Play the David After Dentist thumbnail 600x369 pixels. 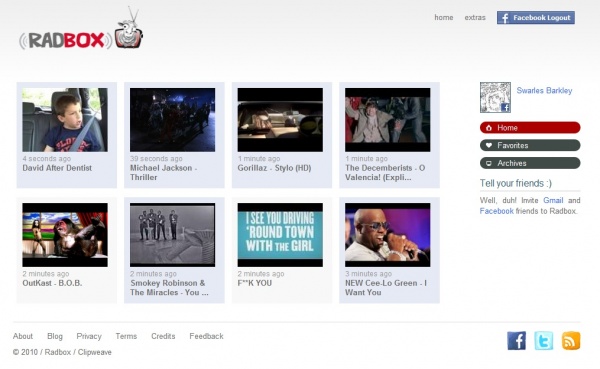tap(65, 120)
